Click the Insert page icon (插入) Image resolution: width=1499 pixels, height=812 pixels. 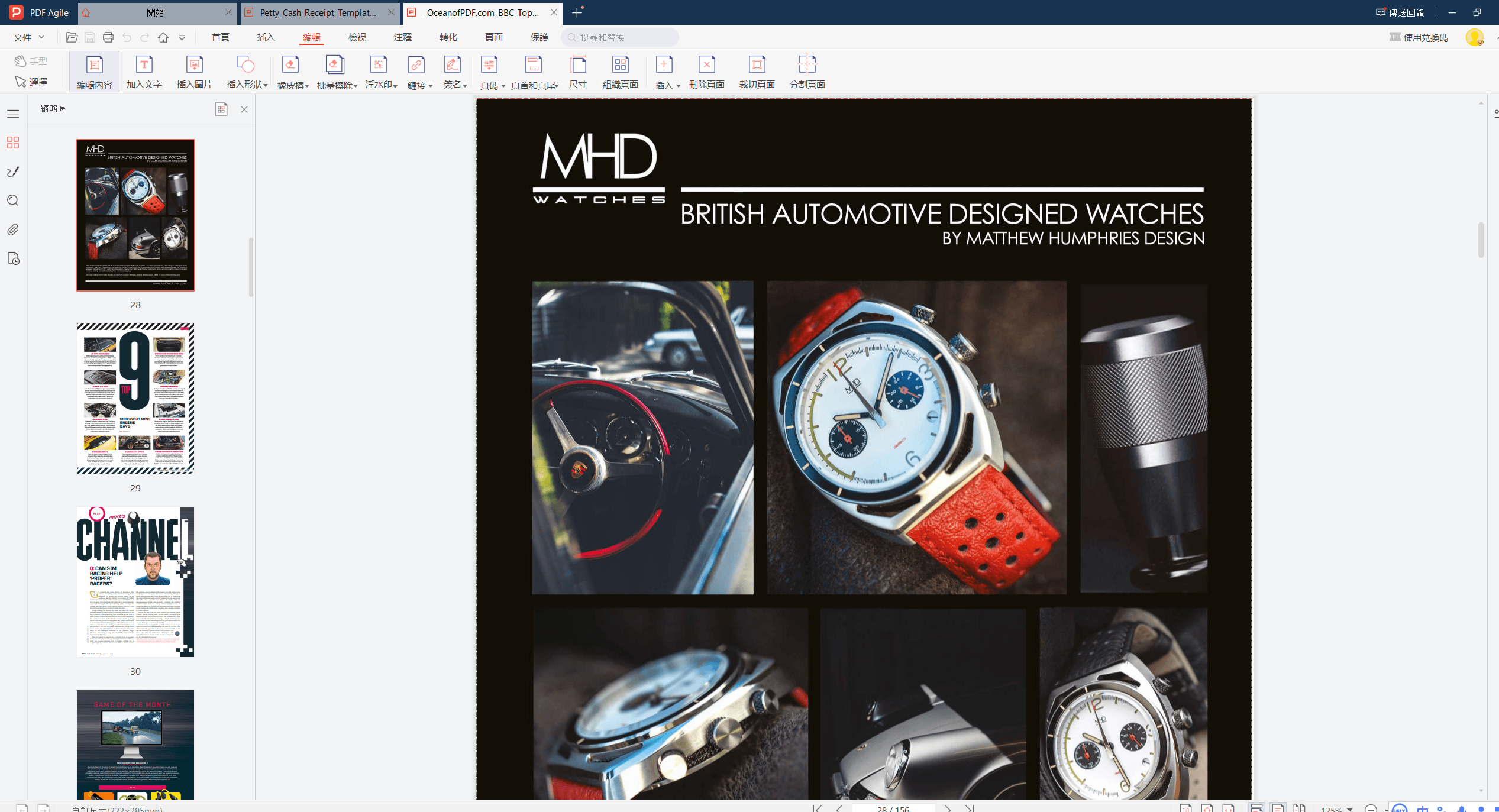664,64
